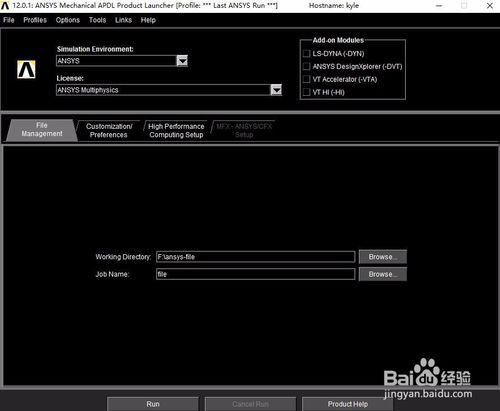Image resolution: width=500 pixels, height=411 pixels.
Task: Check the VT Accelerator (-VTA) option
Action: [307, 79]
